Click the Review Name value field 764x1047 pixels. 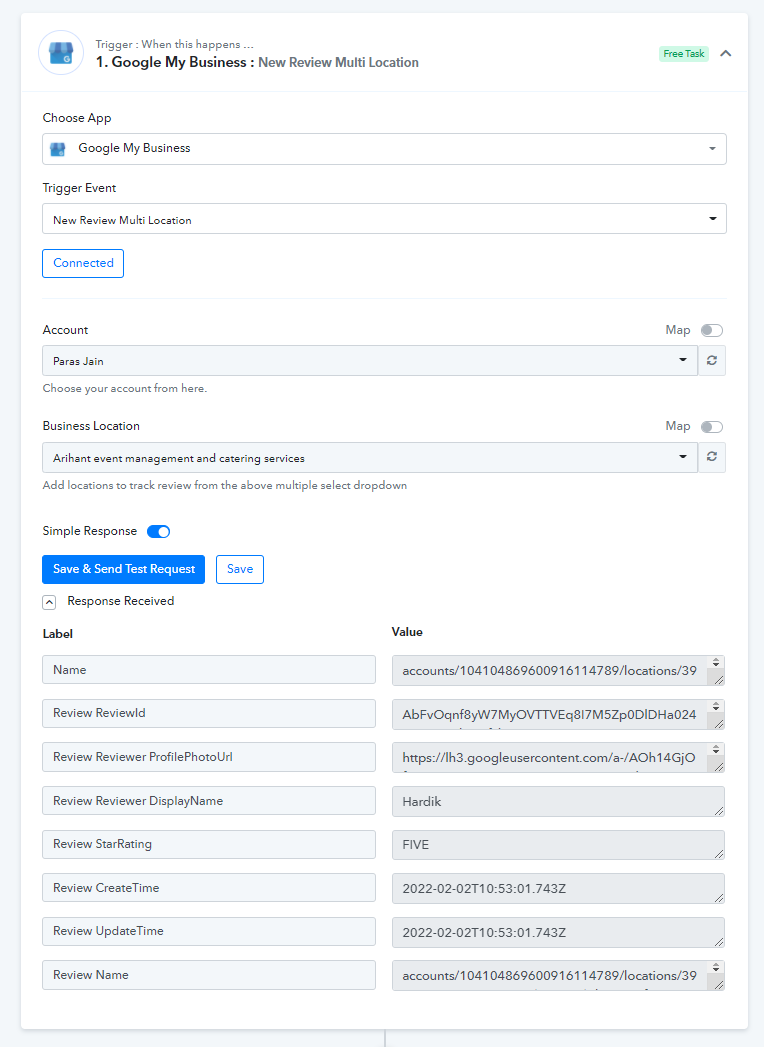coord(558,976)
